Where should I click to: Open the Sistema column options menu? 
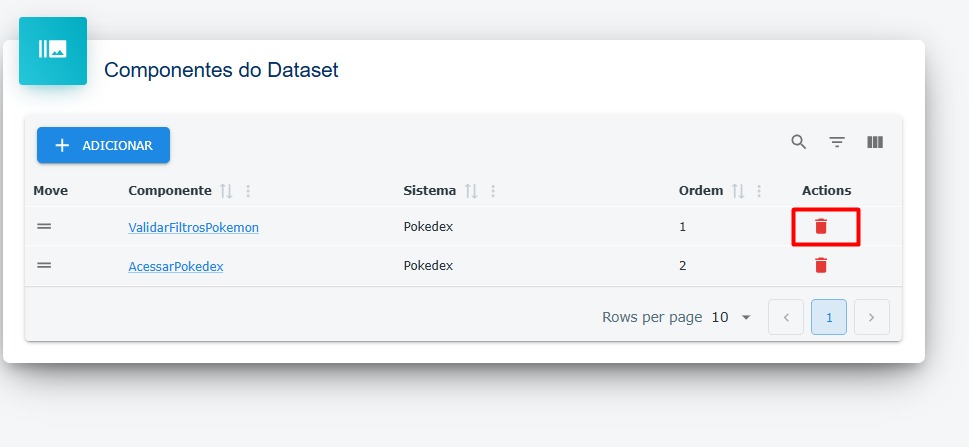pos(493,191)
